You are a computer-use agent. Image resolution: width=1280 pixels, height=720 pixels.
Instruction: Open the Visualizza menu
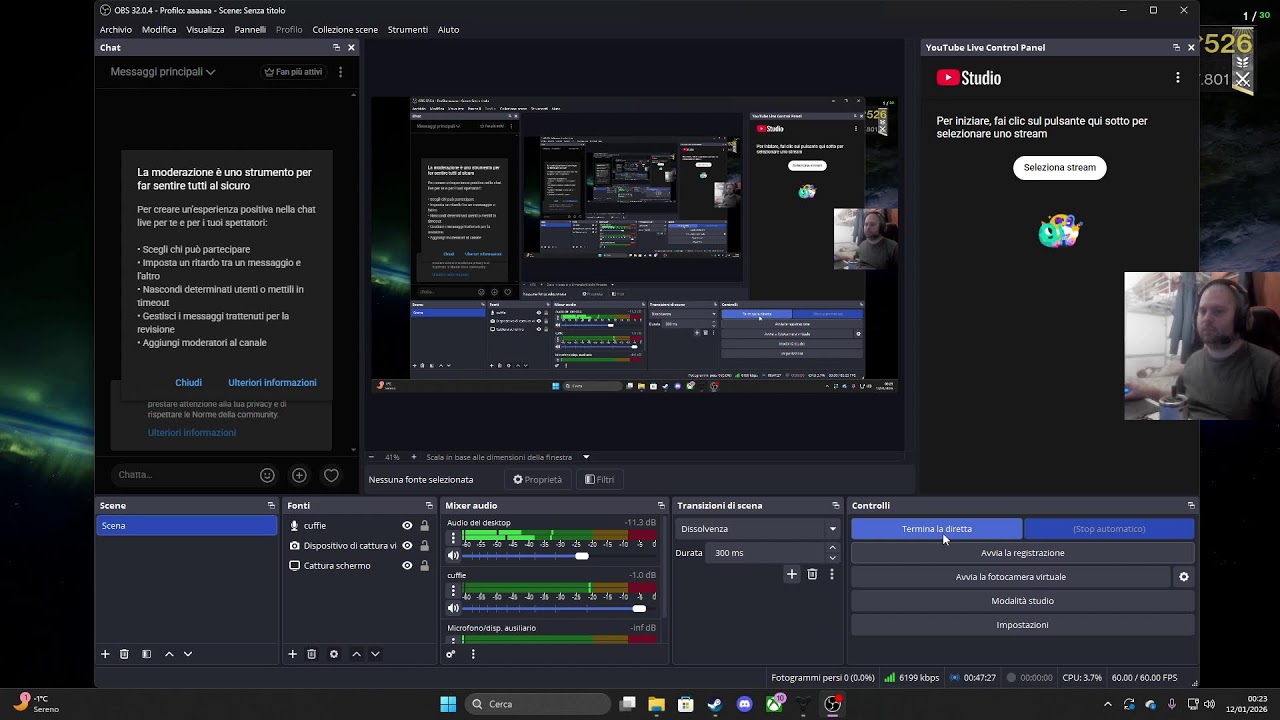click(205, 30)
